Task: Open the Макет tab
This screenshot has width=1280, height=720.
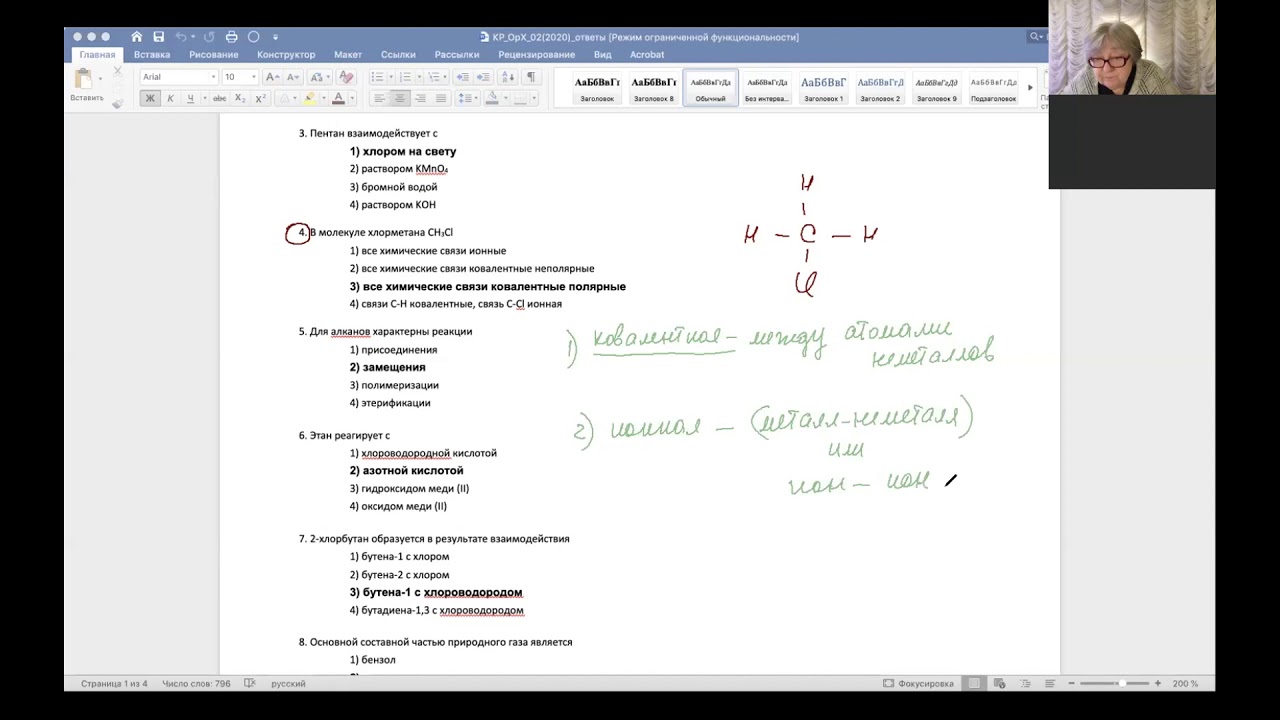Action: (x=348, y=55)
